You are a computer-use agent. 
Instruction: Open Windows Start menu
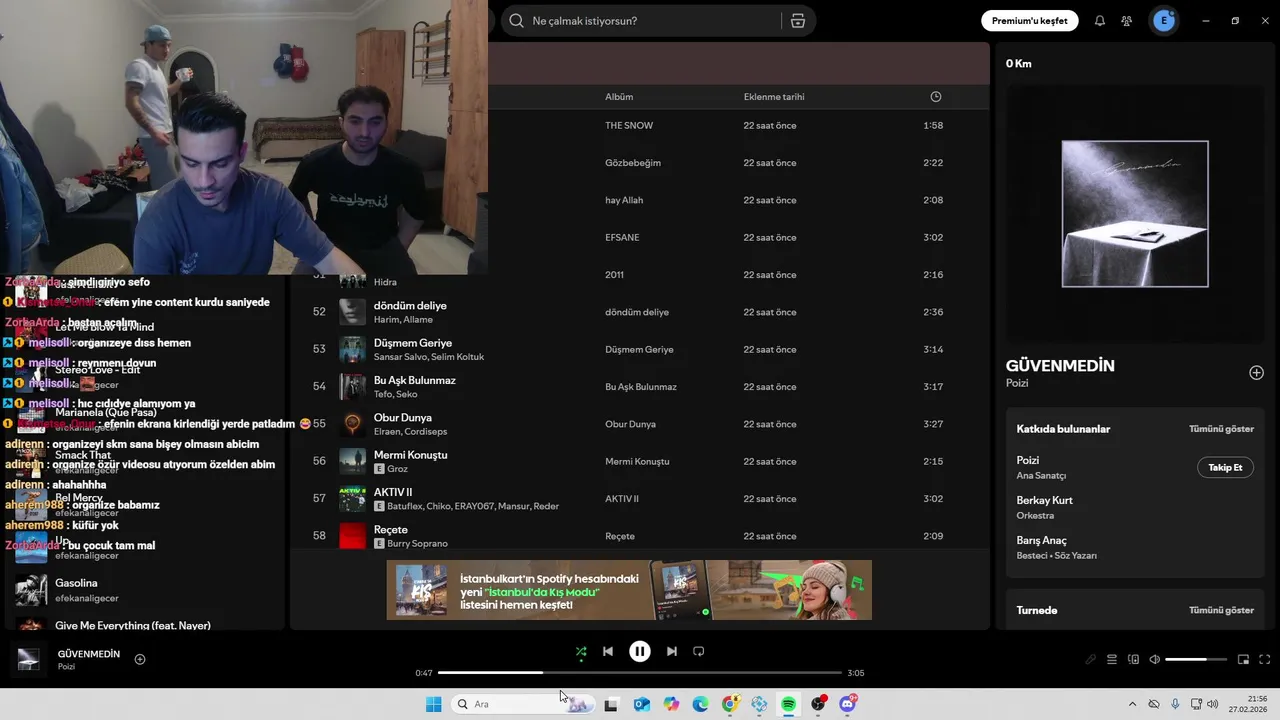pyautogui.click(x=433, y=704)
